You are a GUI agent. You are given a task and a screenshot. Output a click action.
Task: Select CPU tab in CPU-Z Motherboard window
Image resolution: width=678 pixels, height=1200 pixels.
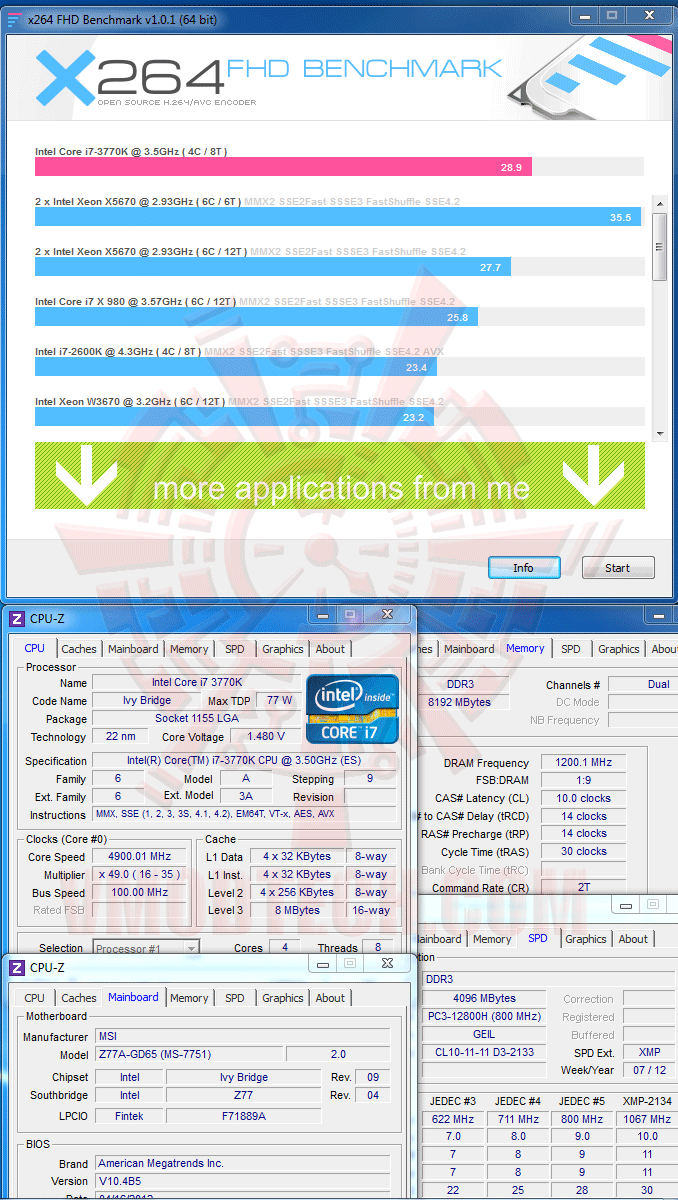(x=34, y=998)
